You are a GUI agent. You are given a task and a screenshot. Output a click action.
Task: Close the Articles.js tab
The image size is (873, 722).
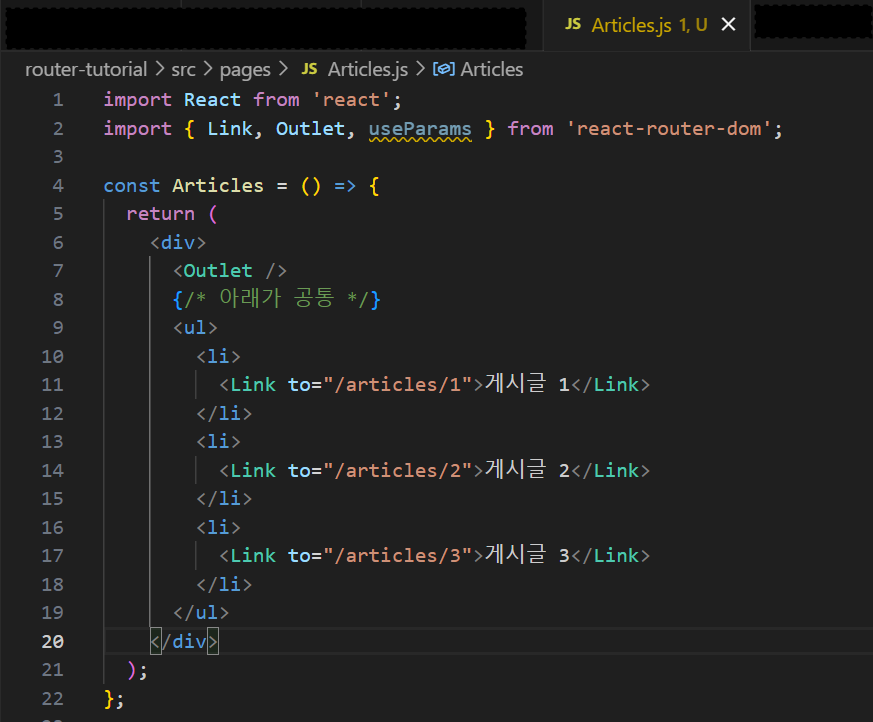pos(728,24)
